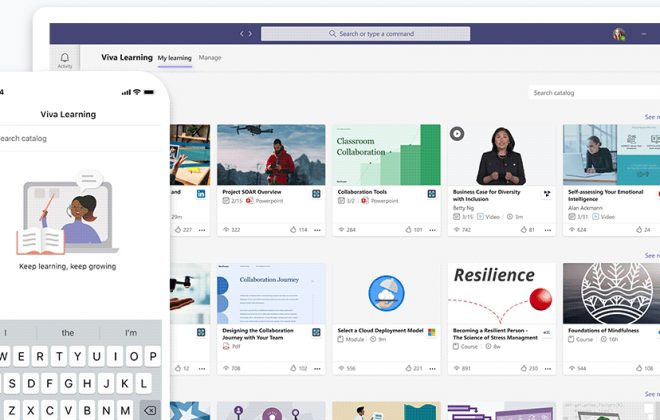Play the Business Case for Diversity video
The image size is (660, 420).
457,134
